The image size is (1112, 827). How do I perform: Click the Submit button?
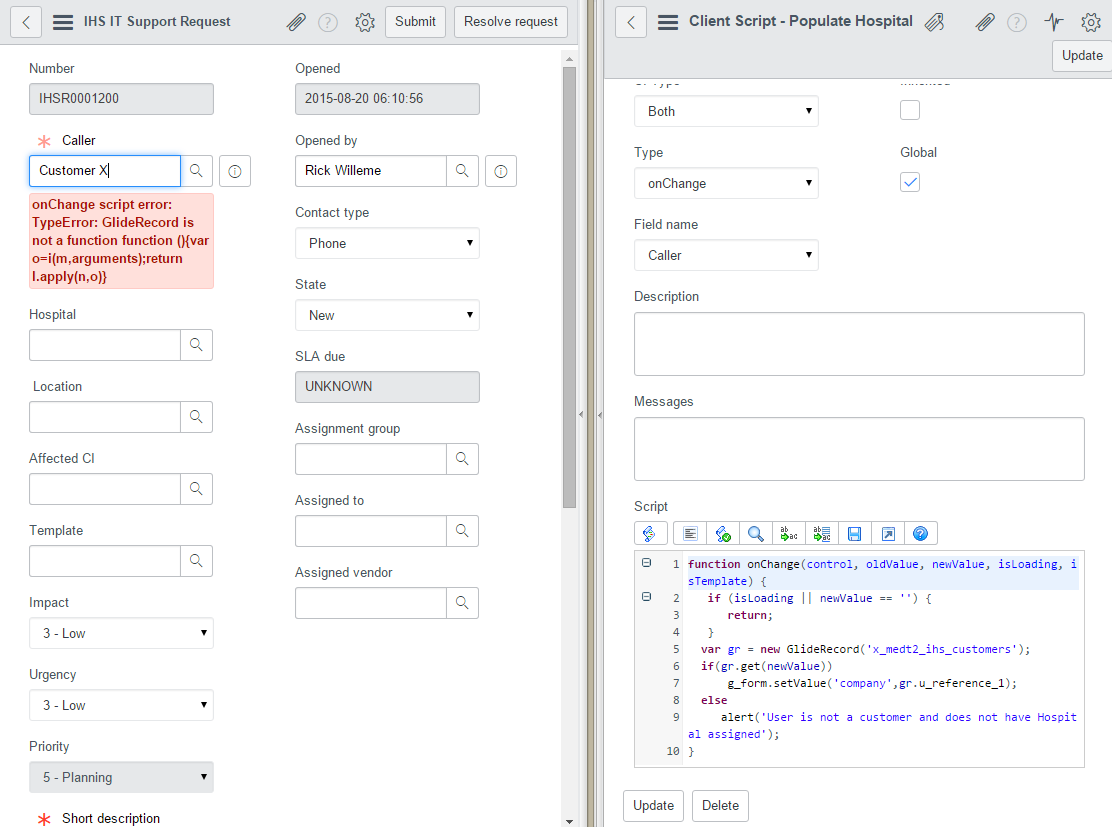(x=416, y=22)
